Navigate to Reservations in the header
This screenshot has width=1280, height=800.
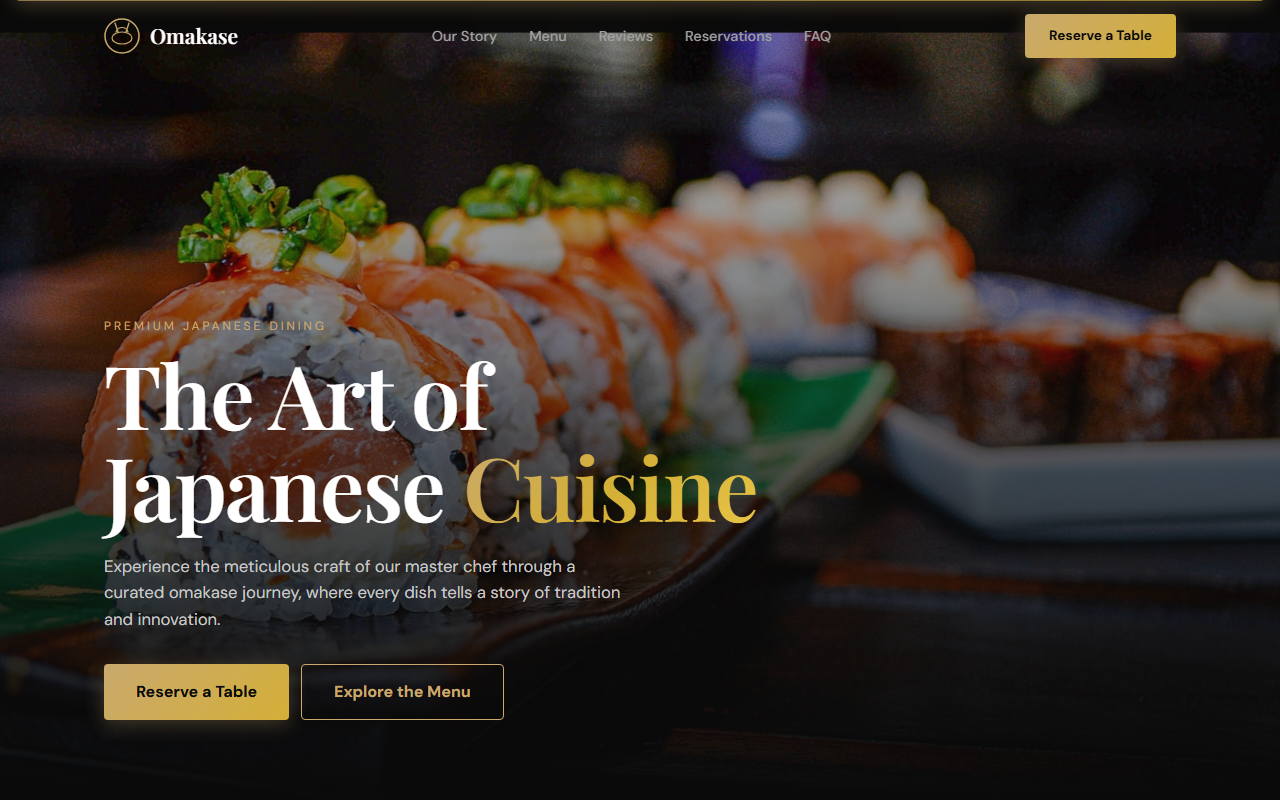pos(728,36)
